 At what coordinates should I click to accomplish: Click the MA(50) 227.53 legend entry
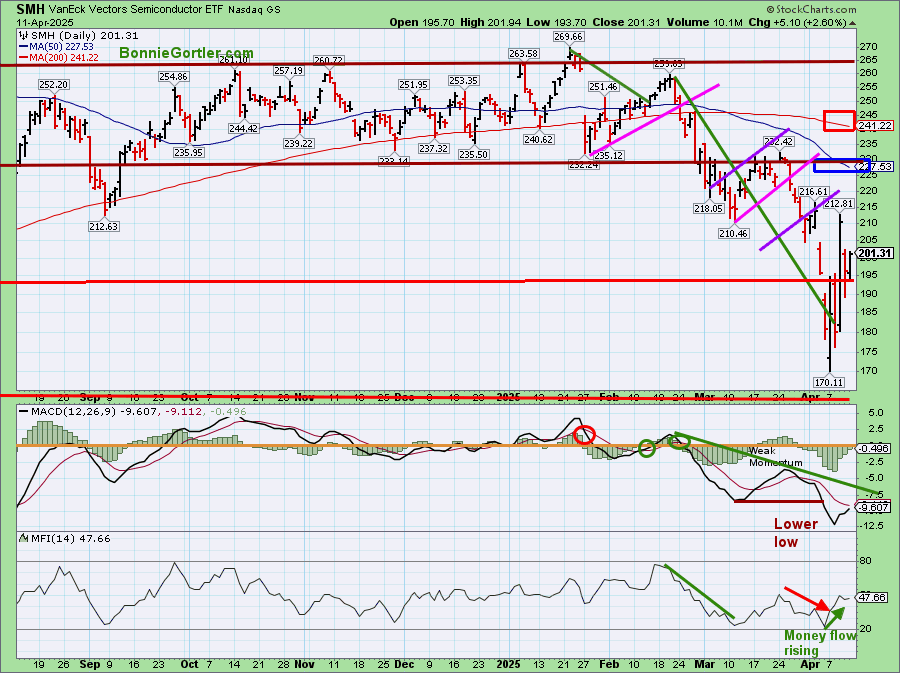(55, 46)
